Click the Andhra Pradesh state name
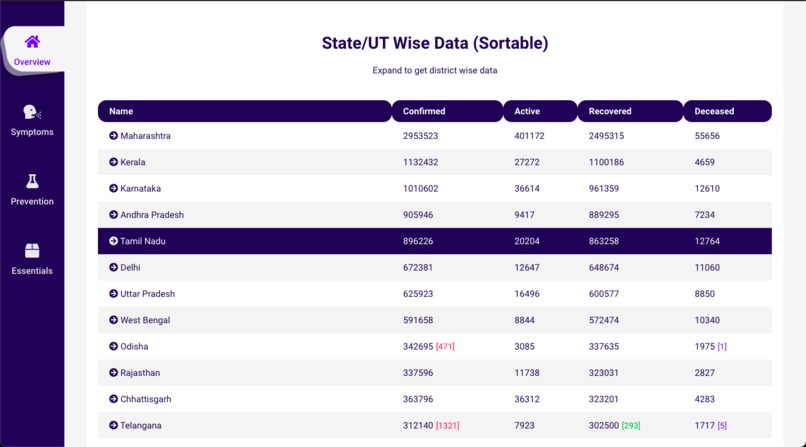806x447 pixels. pyautogui.click(x=152, y=215)
